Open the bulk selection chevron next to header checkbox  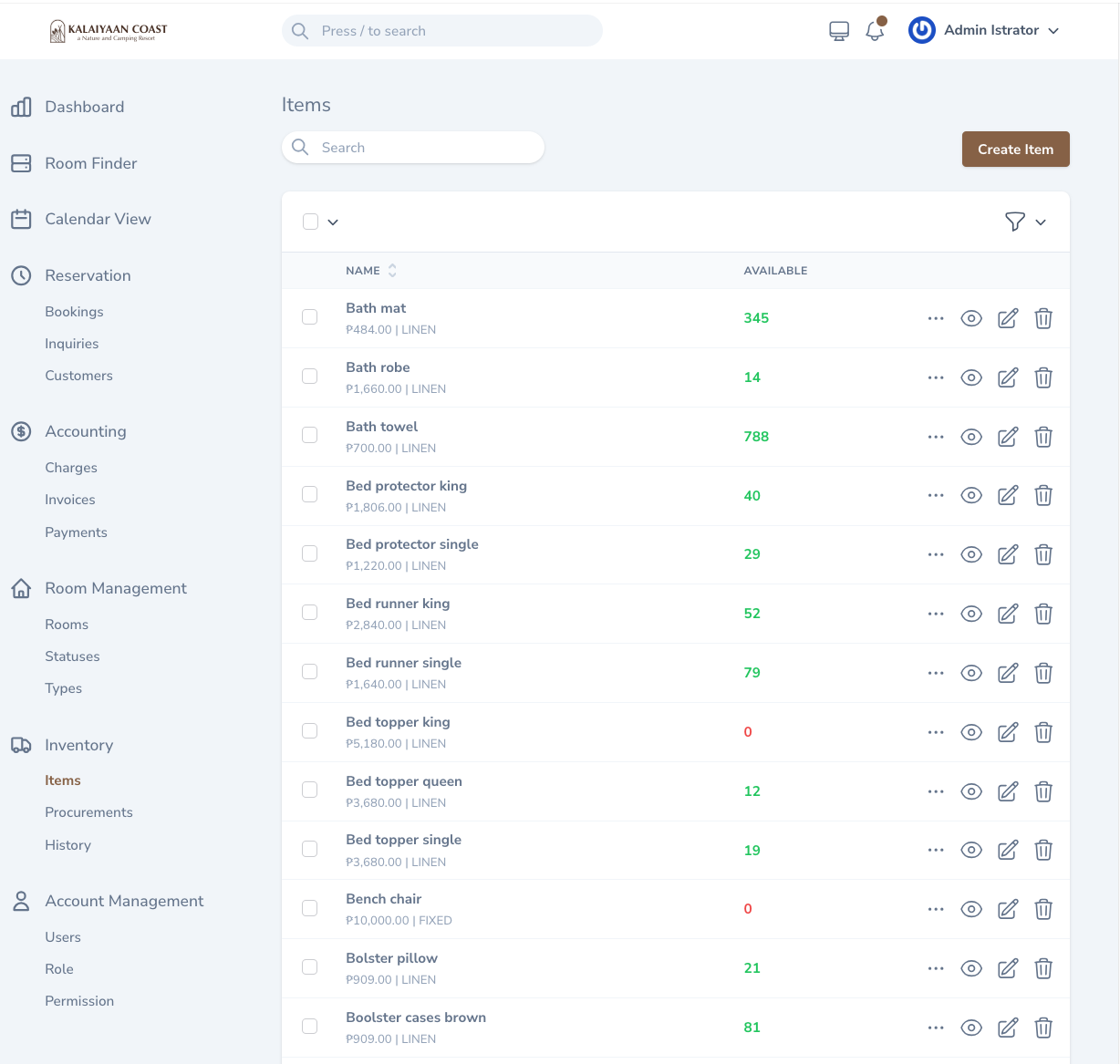coord(332,222)
